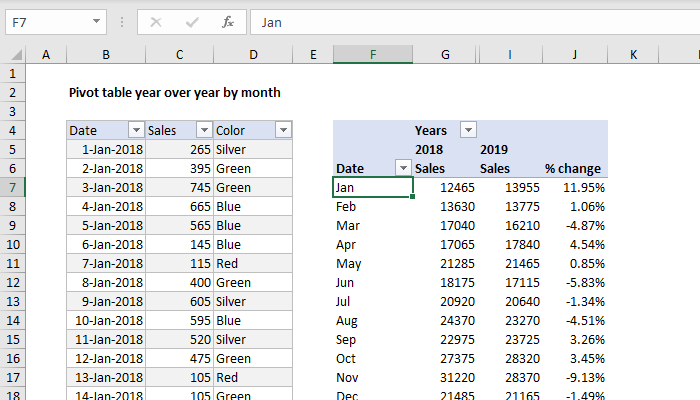Expand the Years pivot filter dropdown
This screenshot has width=700, height=400.
click(x=467, y=130)
